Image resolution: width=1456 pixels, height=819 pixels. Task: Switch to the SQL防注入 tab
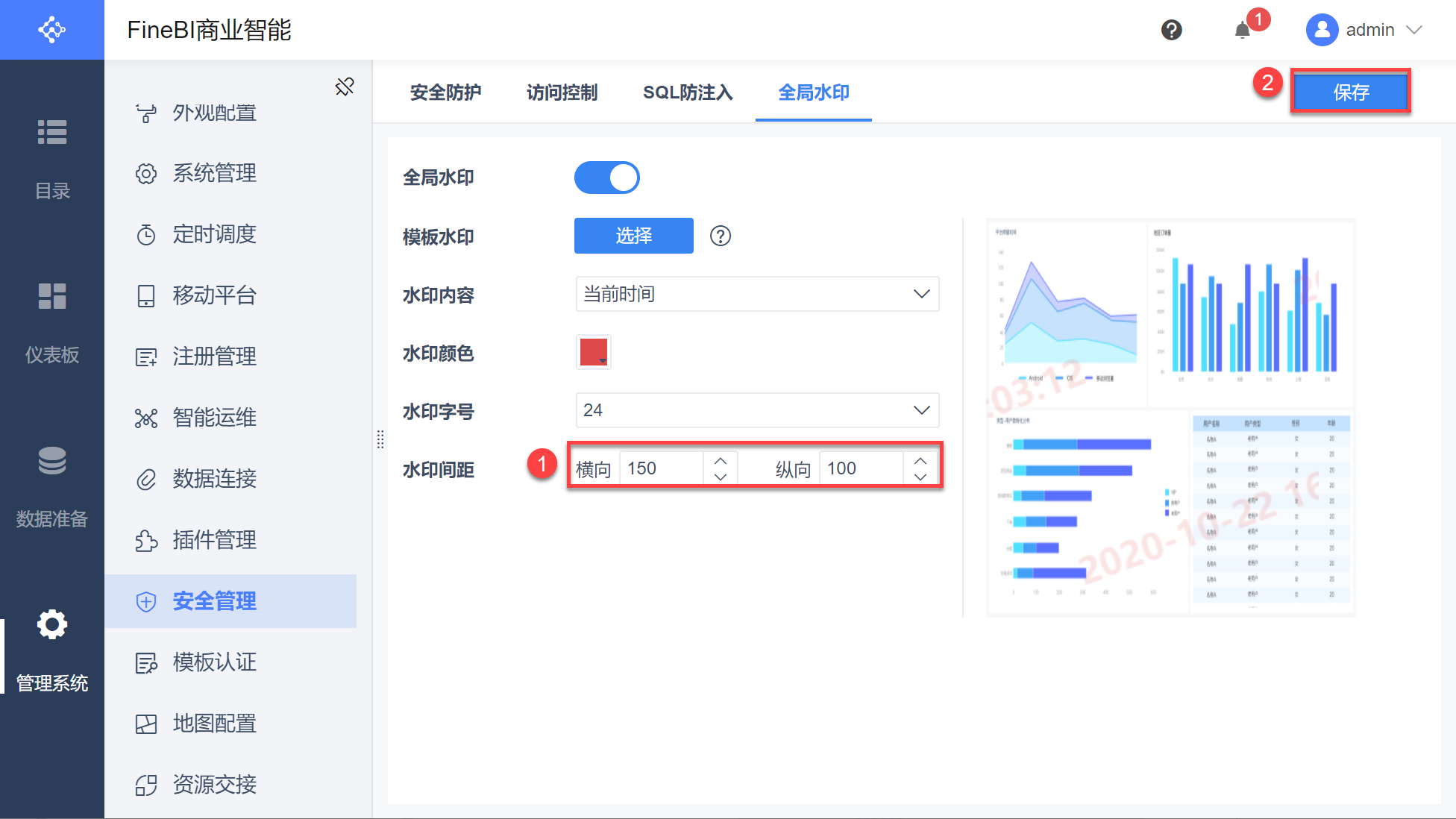688,92
